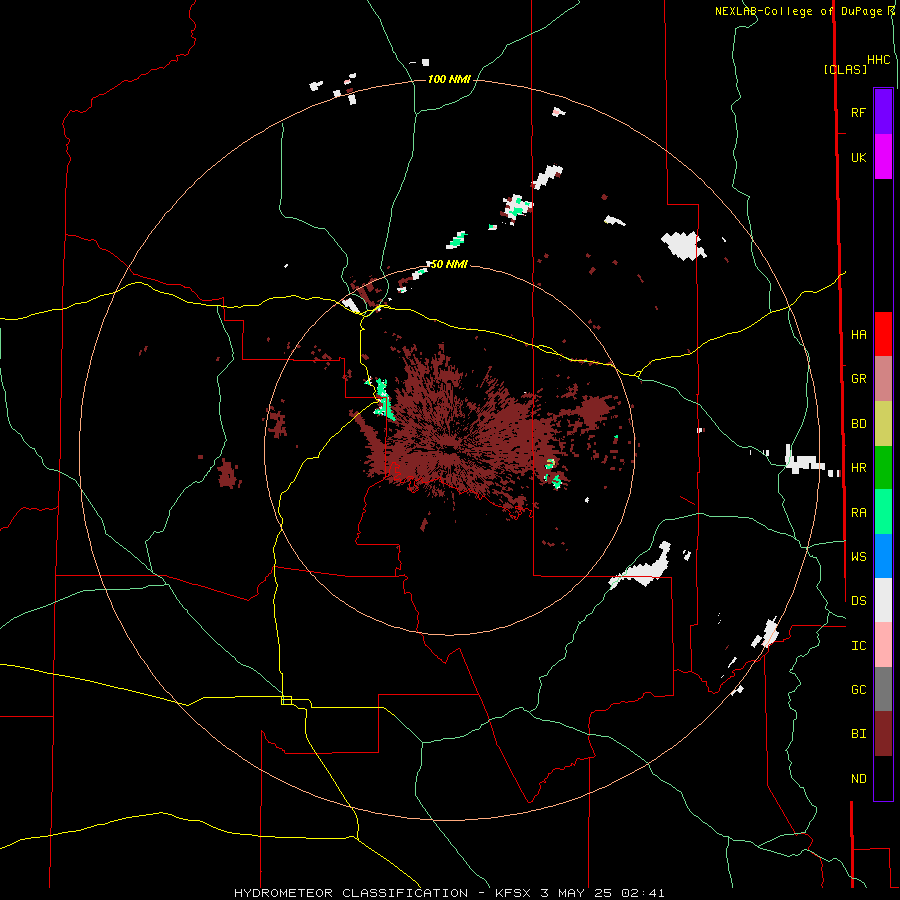This screenshot has height=900, width=900.
Task: Click the gray GC legend swatch
Action: click(x=883, y=689)
